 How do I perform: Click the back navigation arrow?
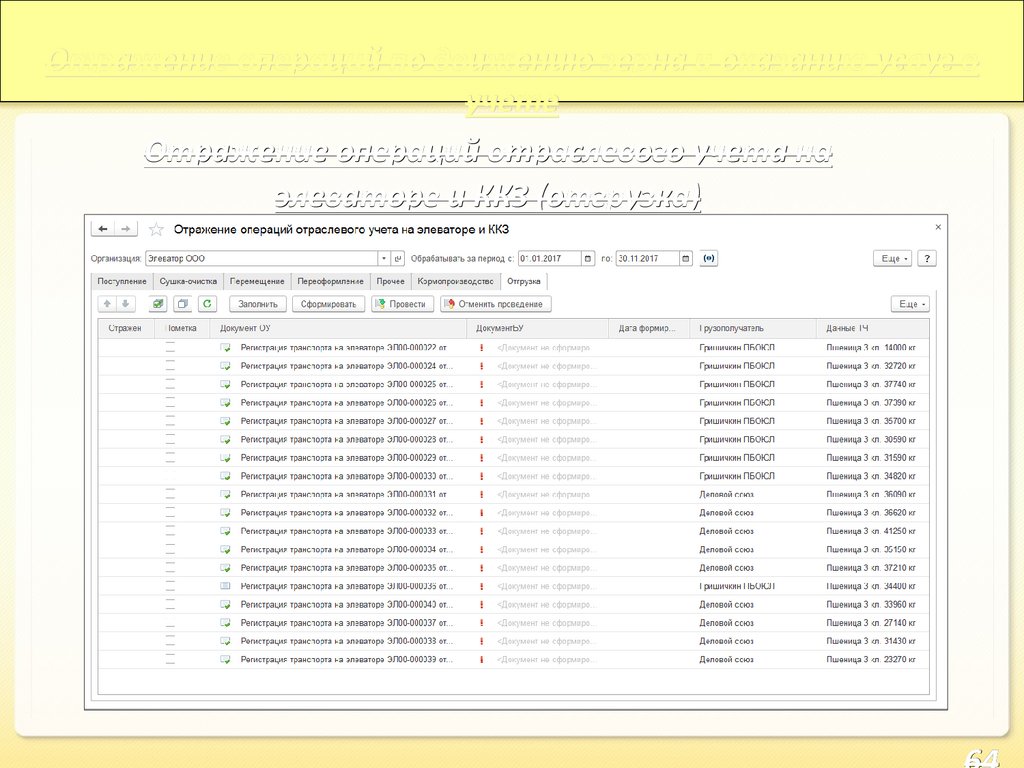coord(103,229)
